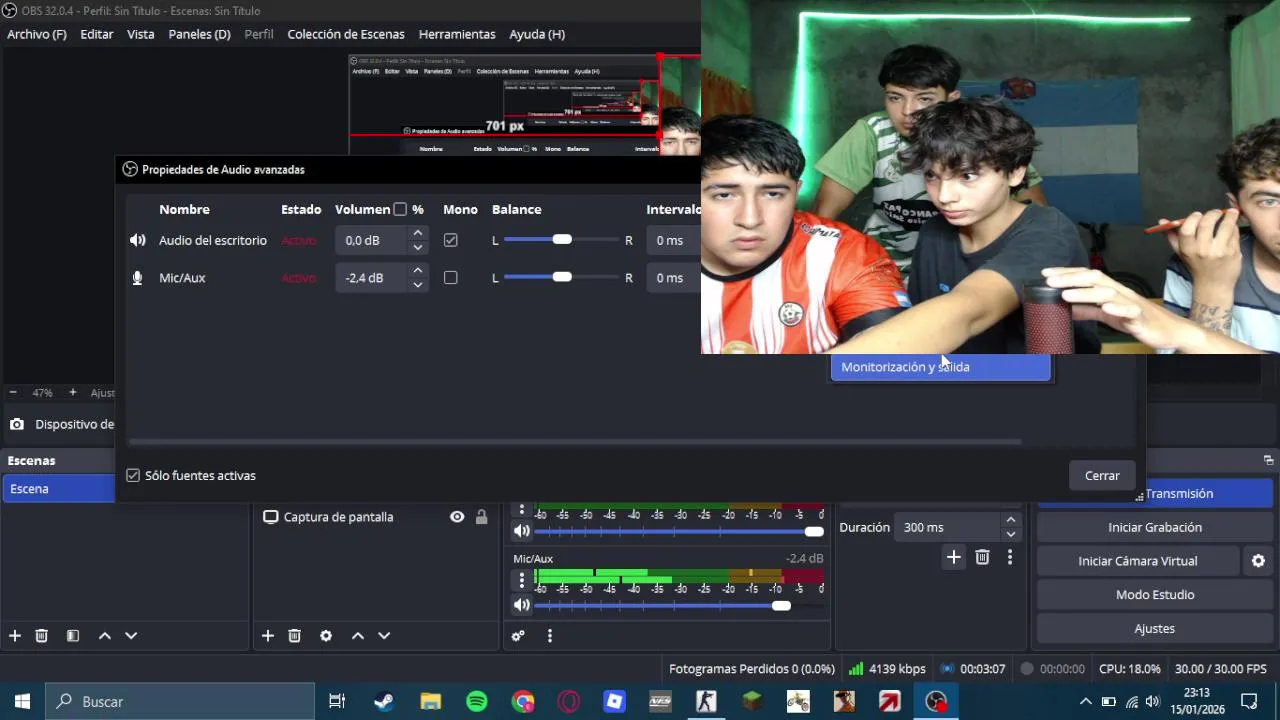Image resolution: width=1280 pixels, height=720 pixels.
Task: Add a transition with plus icon
Action: [954, 558]
